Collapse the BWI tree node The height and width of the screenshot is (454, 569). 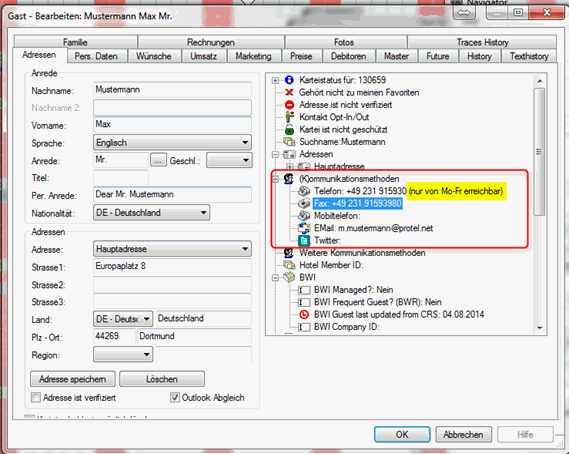(275, 278)
